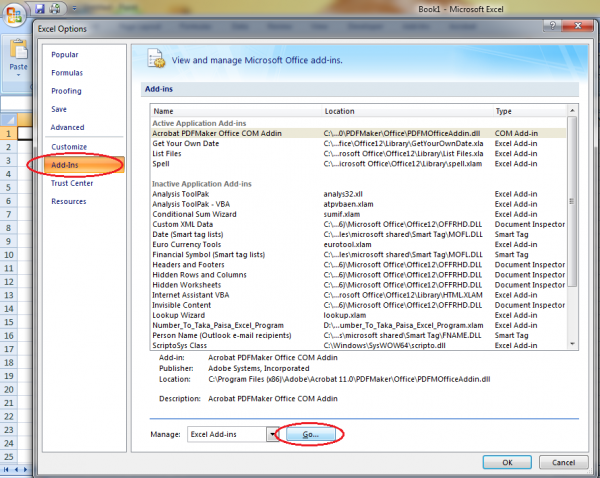Select the Internet Assistant VBA add-in
The height and width of the screenshot is (478, 600).
pyautogui.click(x=358, y=295)
